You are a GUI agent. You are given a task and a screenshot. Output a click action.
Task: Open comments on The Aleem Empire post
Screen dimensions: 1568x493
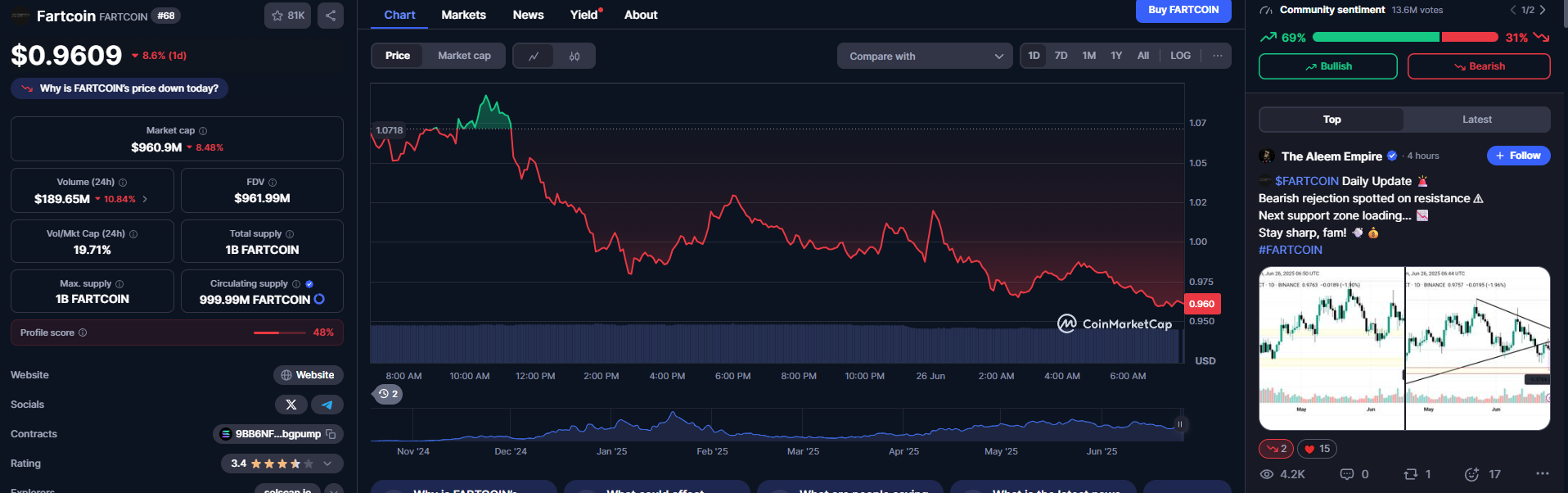click(x=1354, y=474)
